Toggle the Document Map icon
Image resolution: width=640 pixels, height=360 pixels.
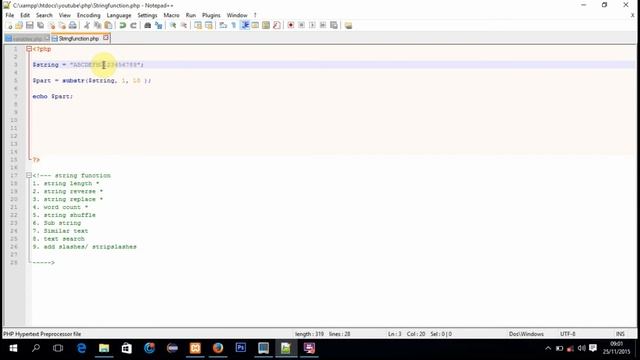click(266, 26)
